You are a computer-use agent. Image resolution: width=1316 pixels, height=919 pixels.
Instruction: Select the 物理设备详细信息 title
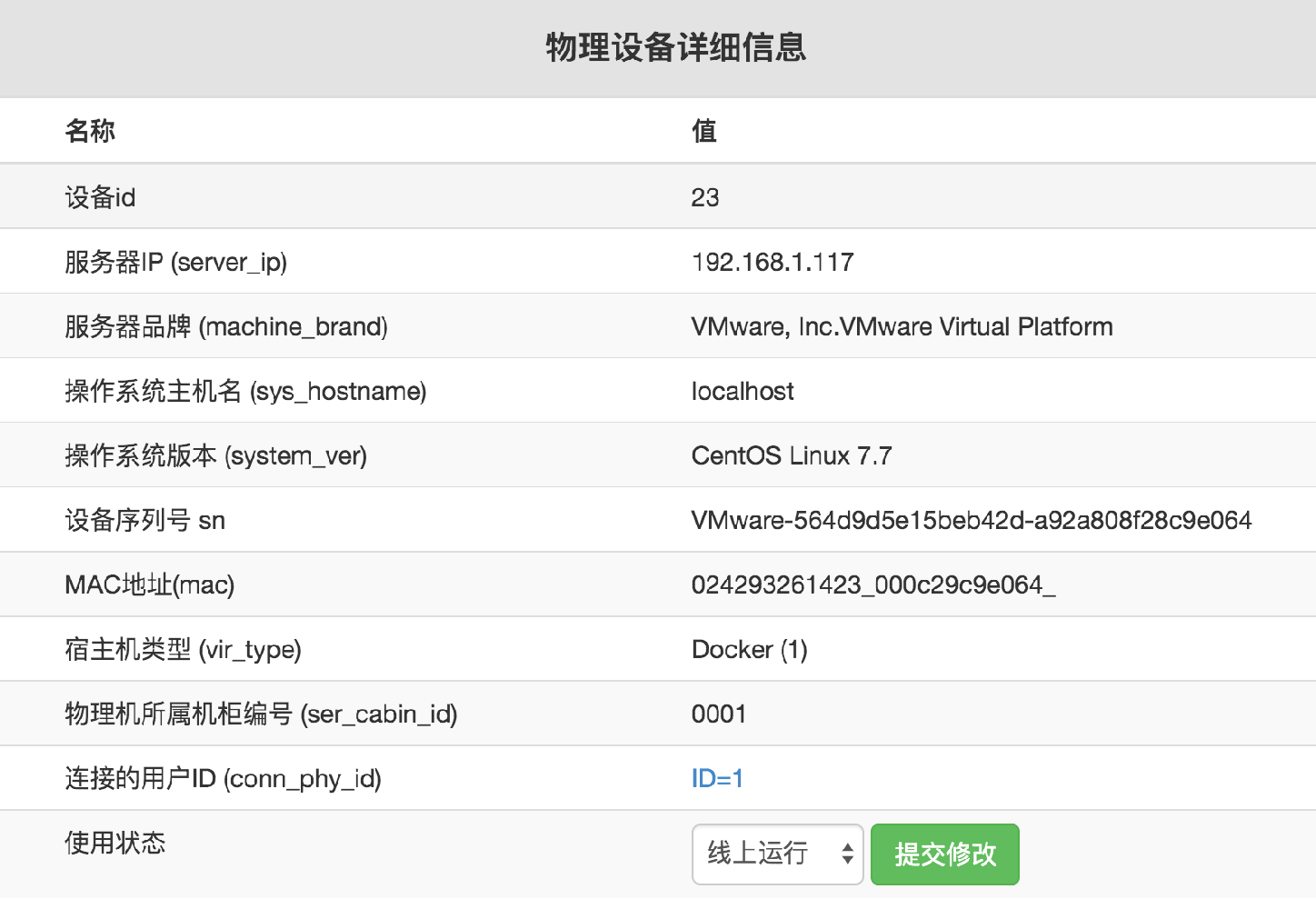tap(675, 47)
